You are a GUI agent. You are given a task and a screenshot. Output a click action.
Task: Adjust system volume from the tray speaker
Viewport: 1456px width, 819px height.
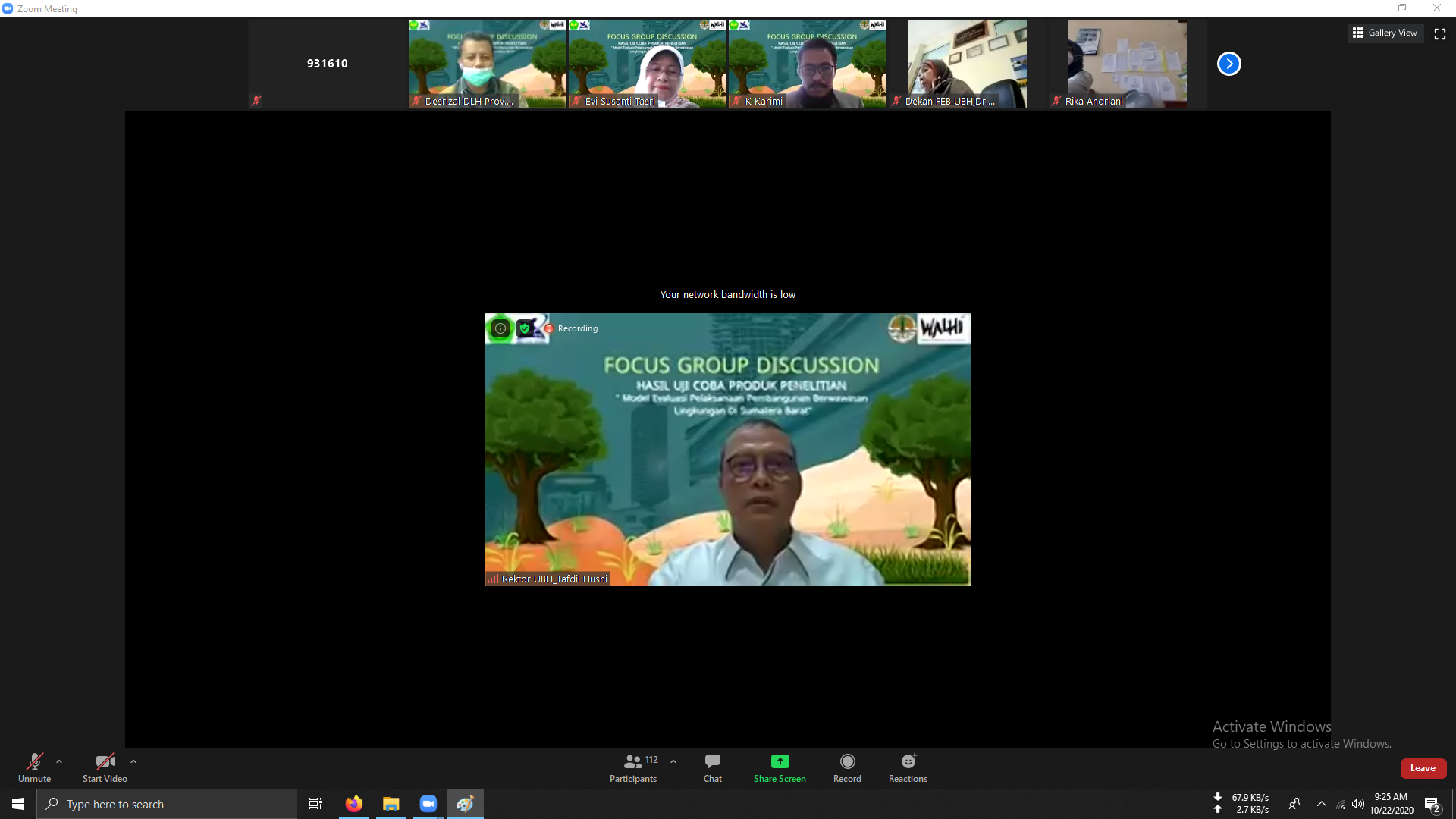[x=1358, y=805]
